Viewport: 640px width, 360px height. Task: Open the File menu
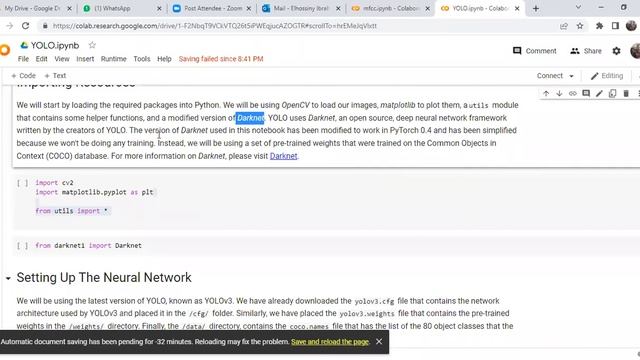[x=23, y=59]
